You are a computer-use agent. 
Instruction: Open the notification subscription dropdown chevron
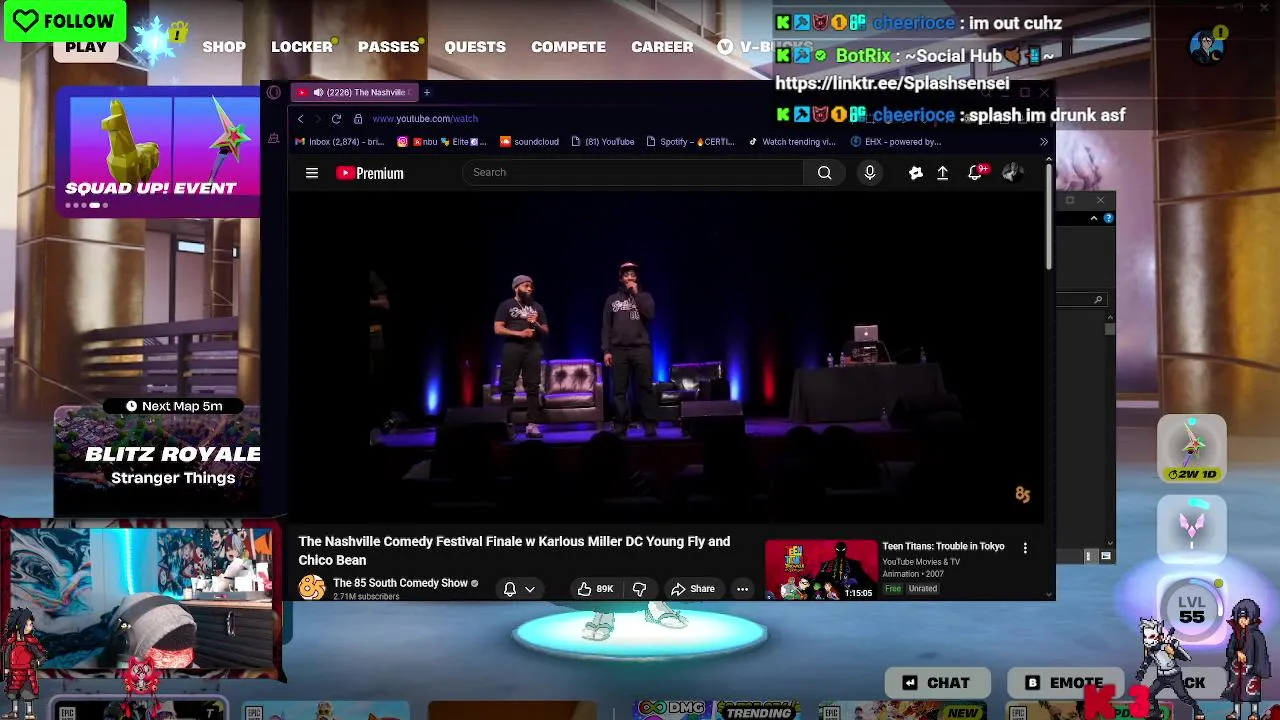coord(530,589)
